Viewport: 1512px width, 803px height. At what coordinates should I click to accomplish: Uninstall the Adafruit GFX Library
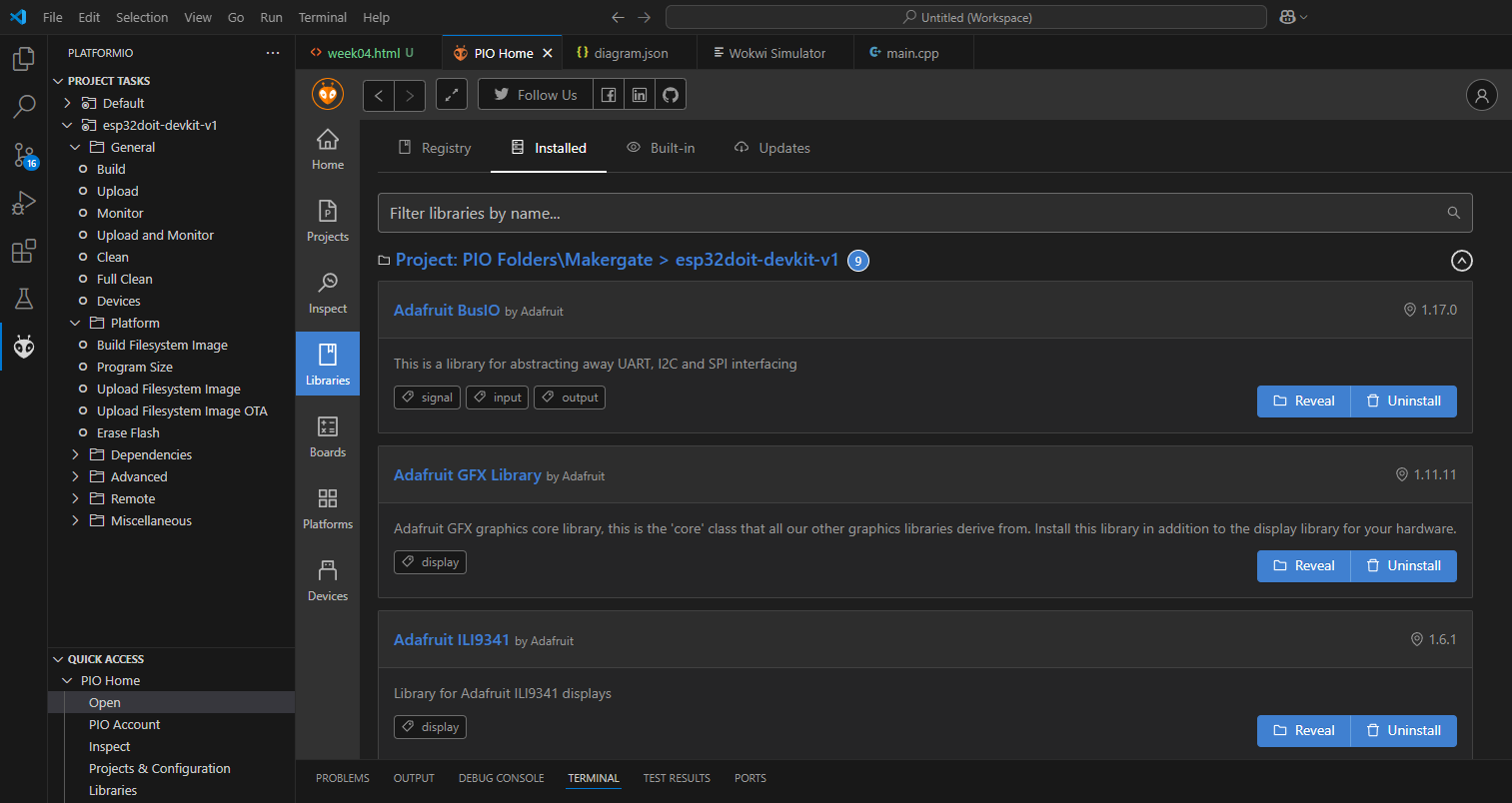click(x=1404, y=565)
